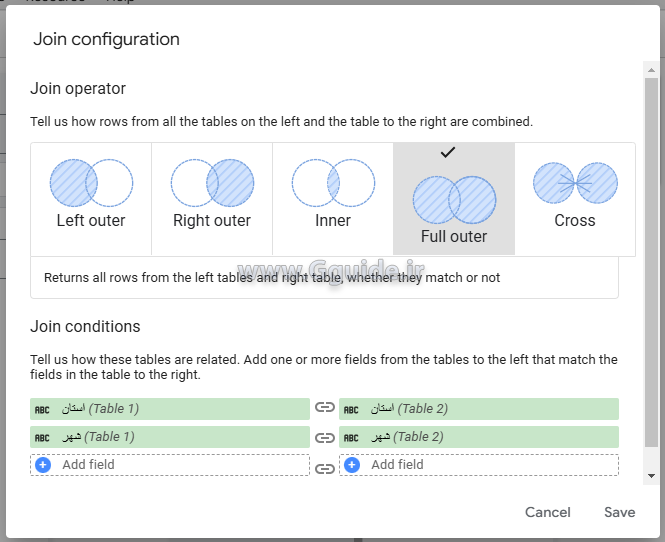Click link icon between شهر fields
The height and width of the screenshot is (542, 665).
pos(324,437)
